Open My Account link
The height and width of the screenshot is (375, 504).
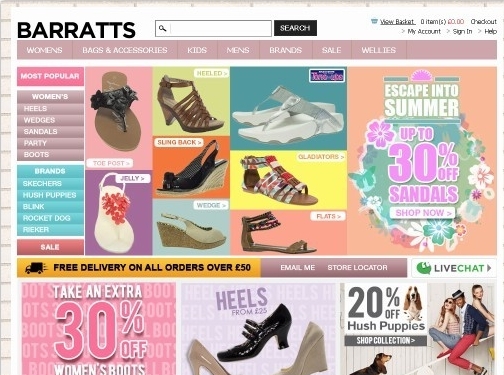point(424,31)
